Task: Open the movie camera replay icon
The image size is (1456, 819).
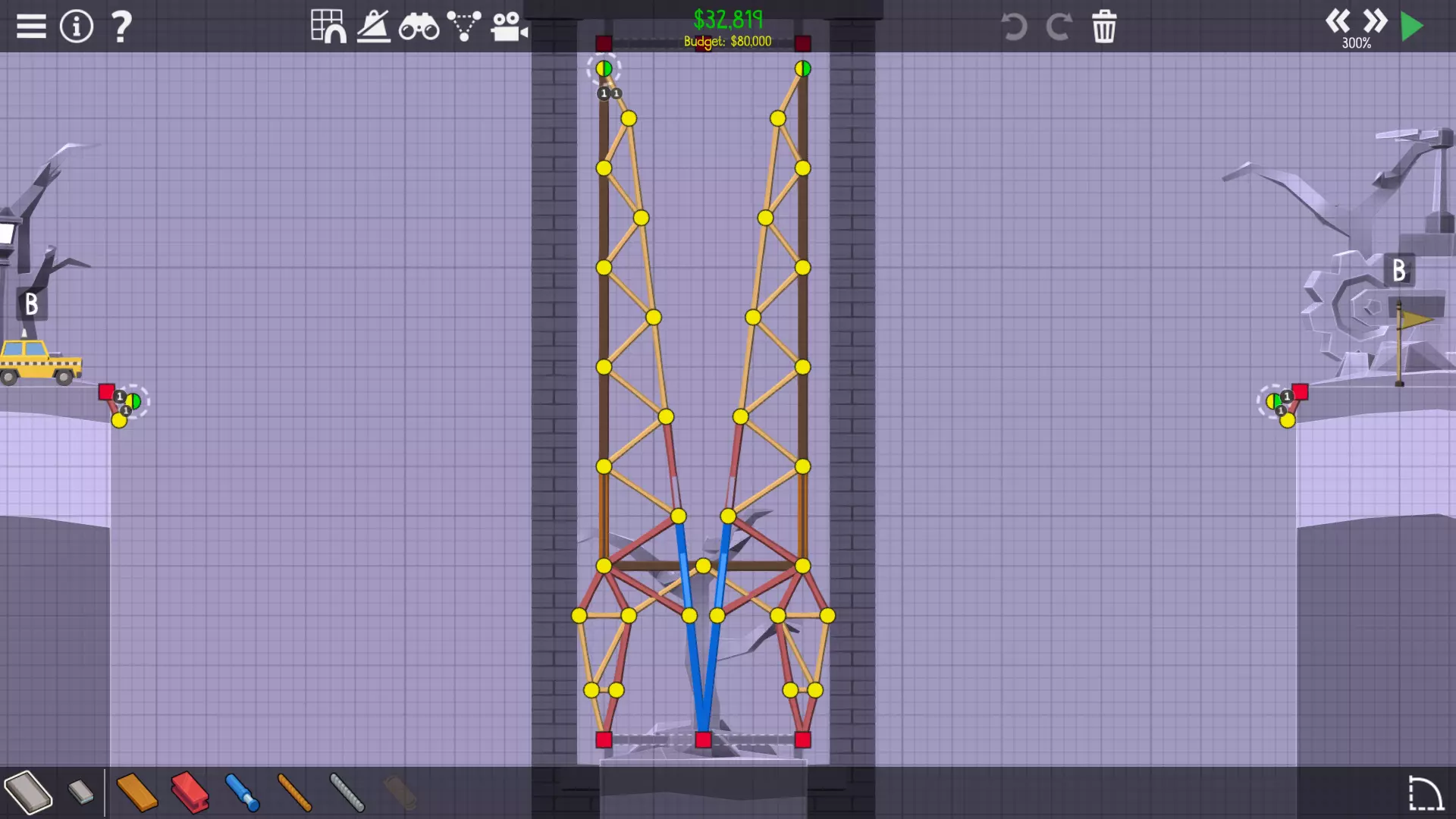Action: point(508,27)
